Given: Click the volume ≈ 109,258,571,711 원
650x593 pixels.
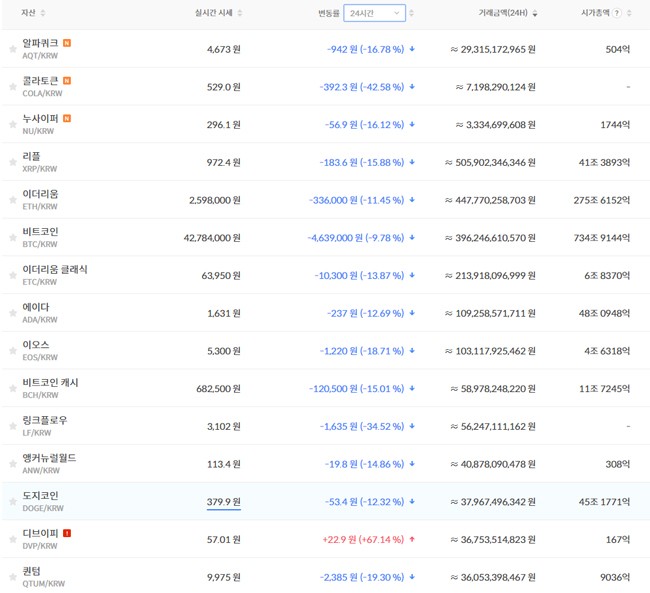Looking at the screenshot, I should click(x=490, y=314).
